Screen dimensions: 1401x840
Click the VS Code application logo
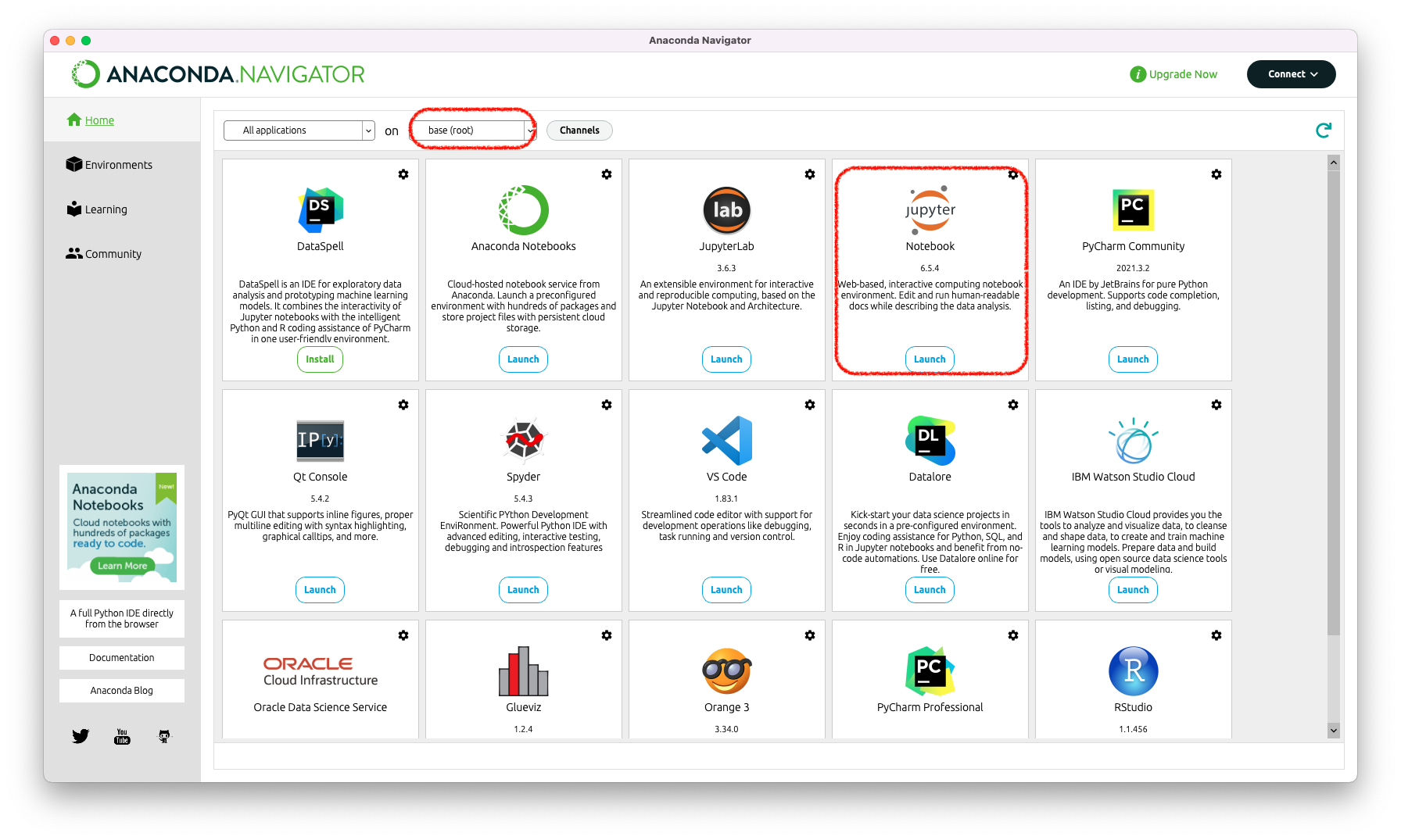click(727, 441)
